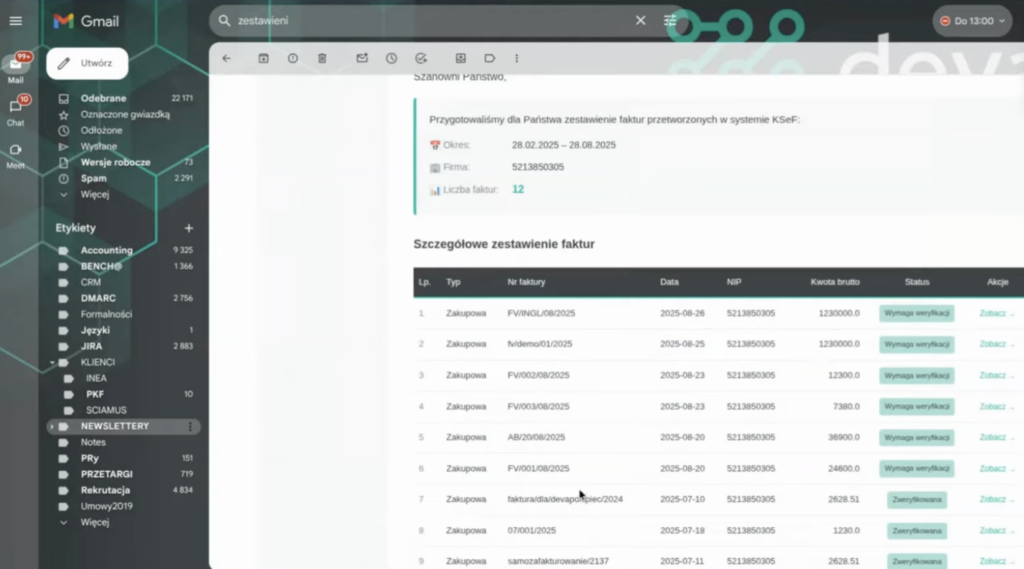1024x569 pixels.
Task: Click the Utwórz compose button
Action: 87,63
